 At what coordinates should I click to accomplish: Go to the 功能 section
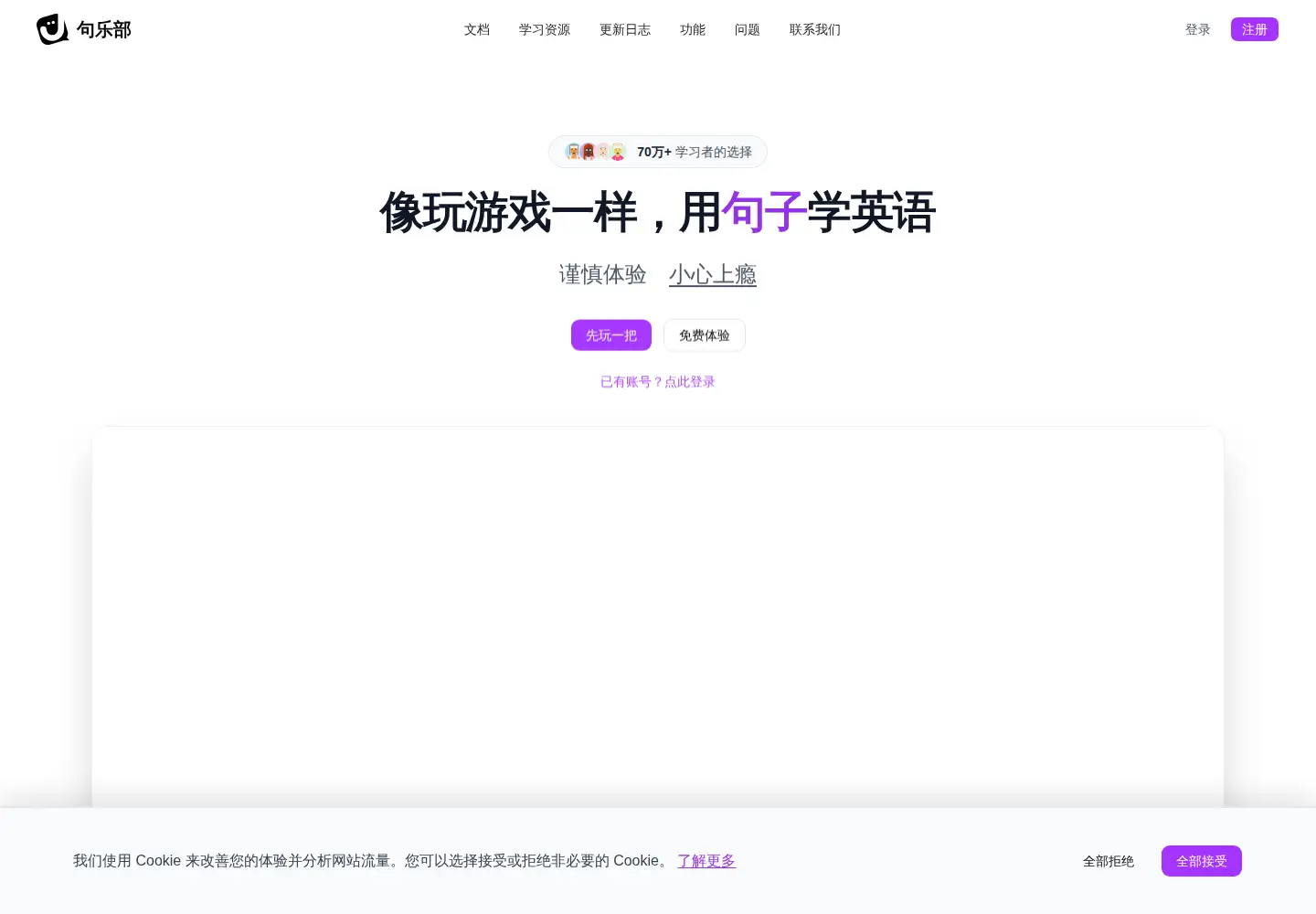[693, 29]
